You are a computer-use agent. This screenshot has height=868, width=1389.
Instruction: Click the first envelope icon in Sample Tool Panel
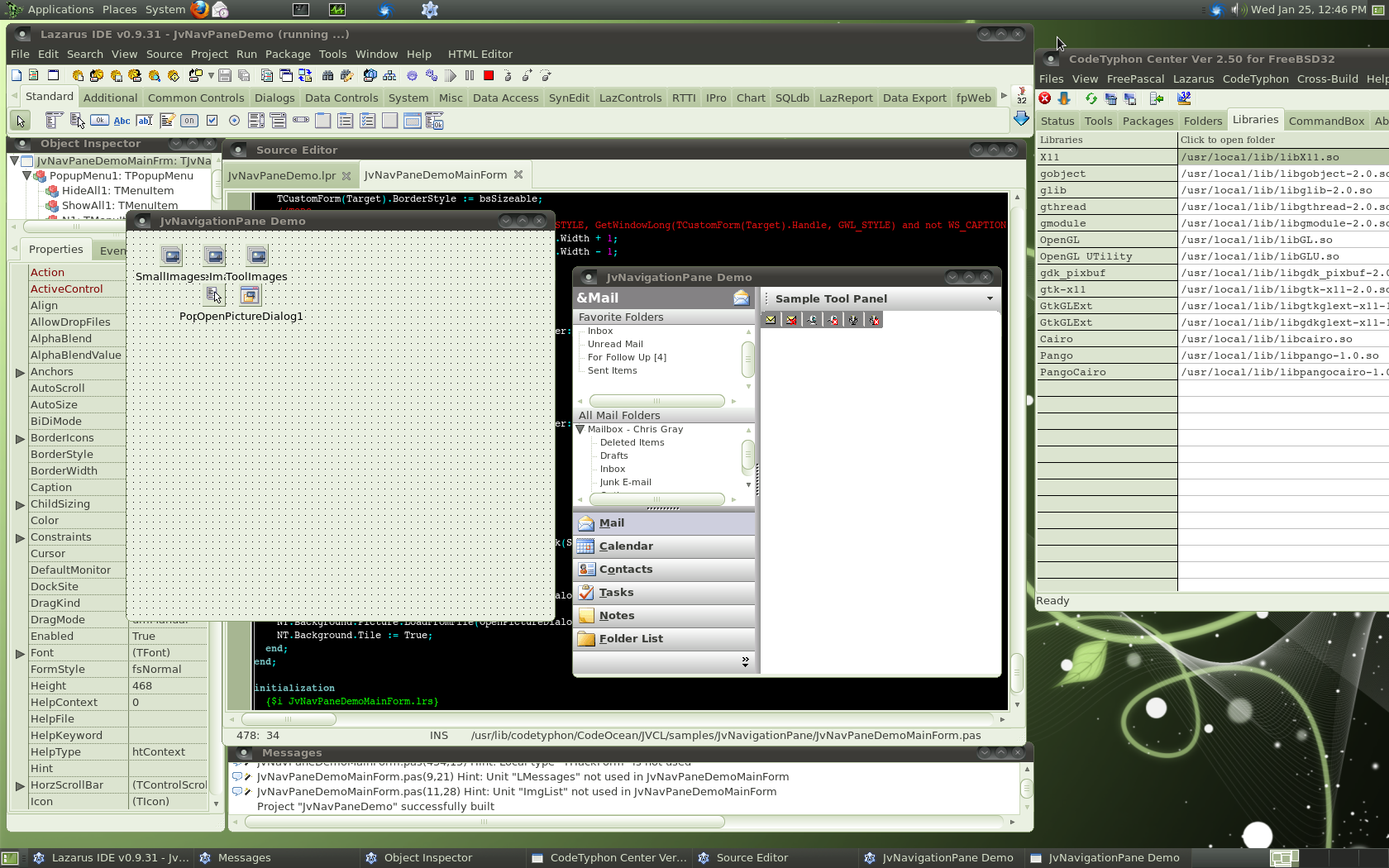coord(771,320)
